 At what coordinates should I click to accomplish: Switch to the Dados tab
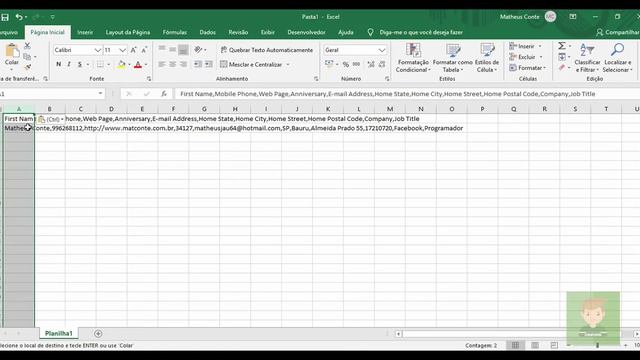pos(207,32)
